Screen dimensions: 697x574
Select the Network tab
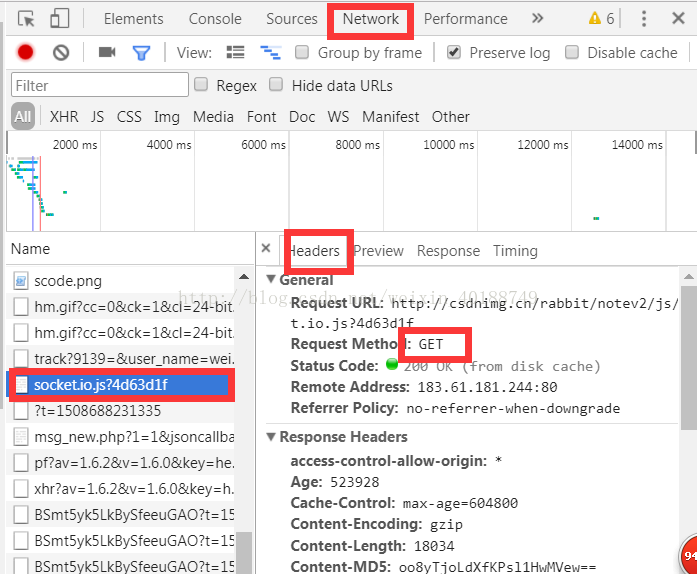(371, 19)
